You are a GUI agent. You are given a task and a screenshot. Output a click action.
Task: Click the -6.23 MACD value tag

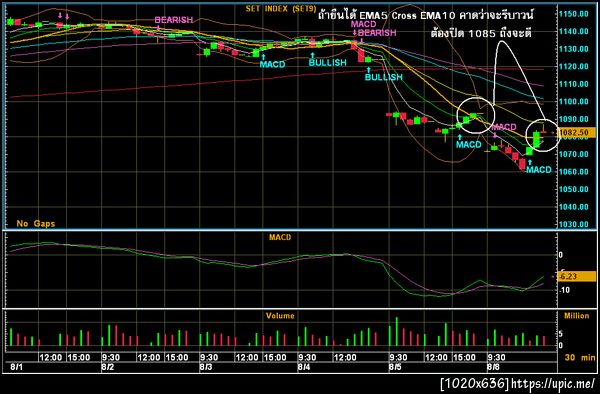577,276
